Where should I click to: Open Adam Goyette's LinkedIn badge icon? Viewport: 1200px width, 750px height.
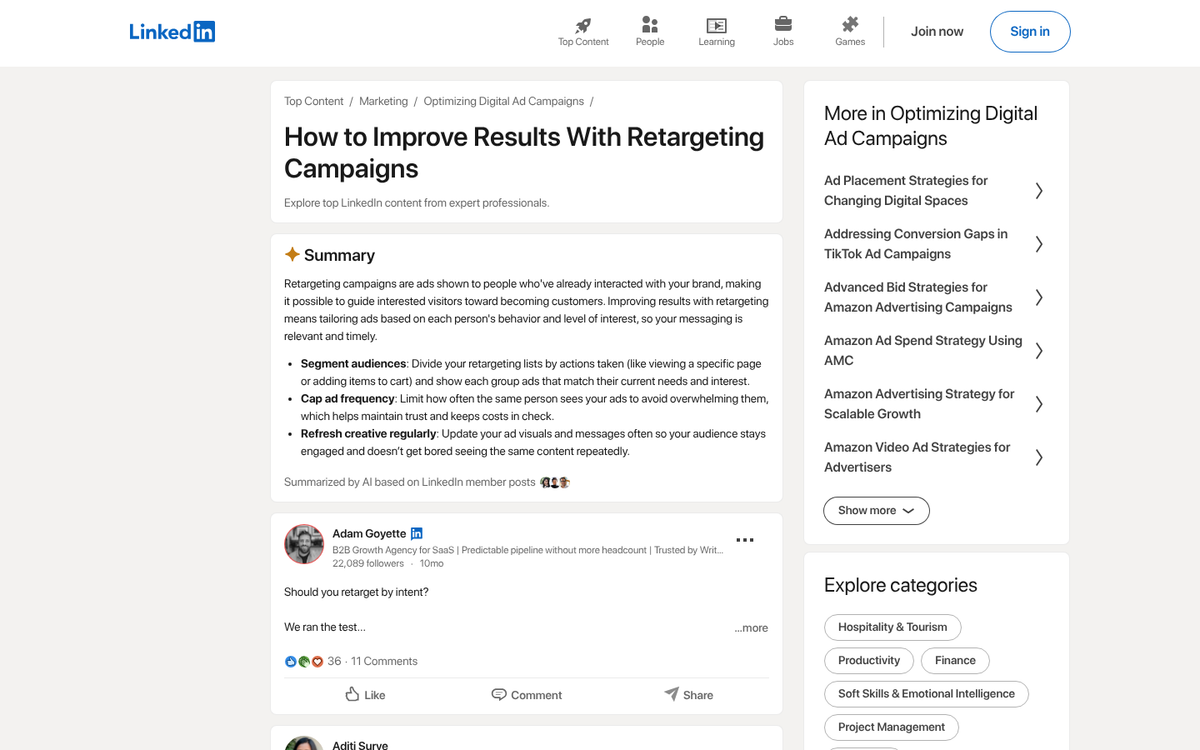[x=417, y=533]
